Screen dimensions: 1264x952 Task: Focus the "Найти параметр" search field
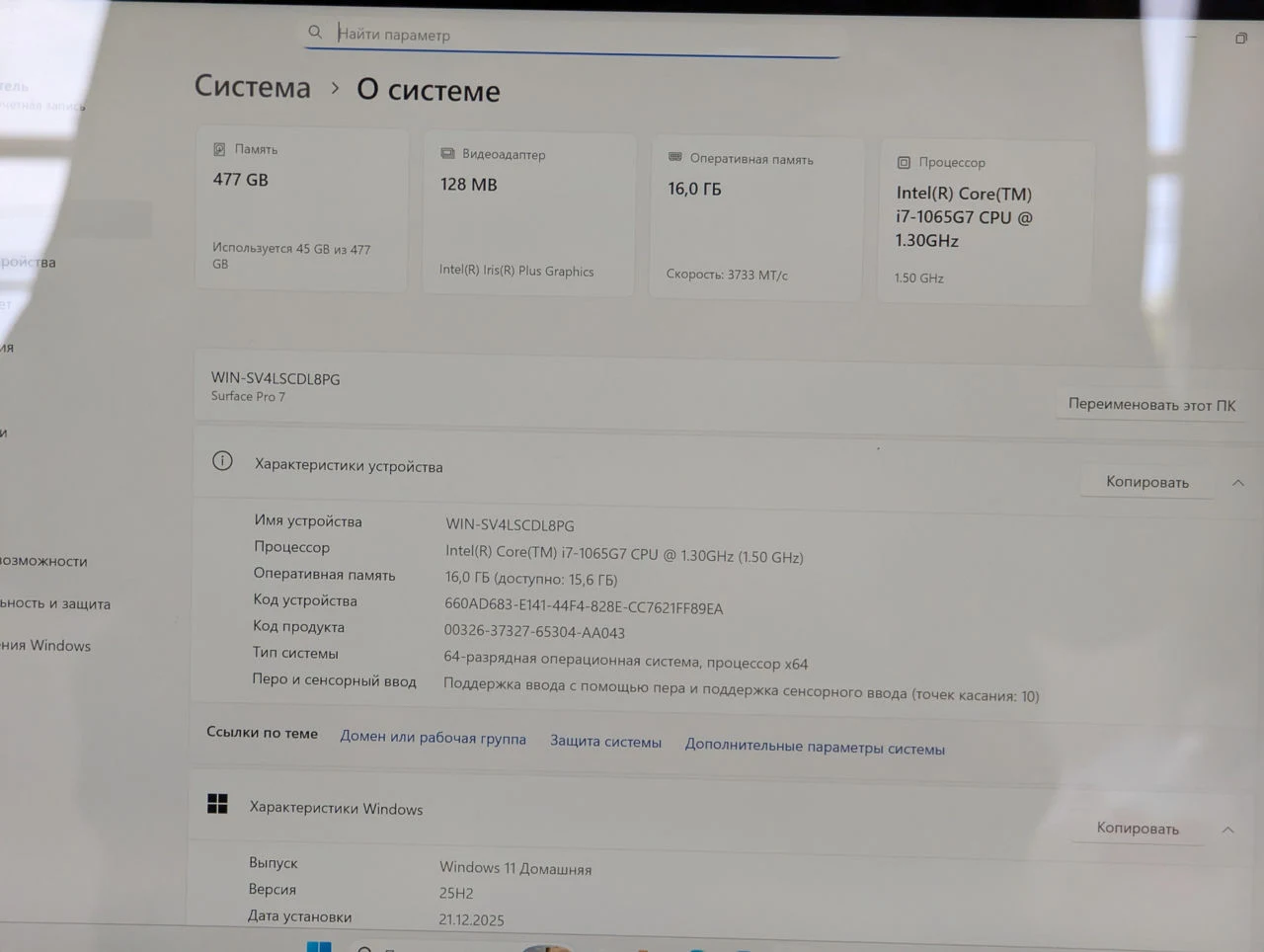point(573,36)
